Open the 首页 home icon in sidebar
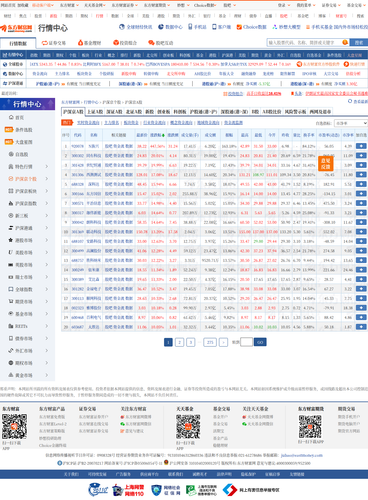This screenshot has width=368, height=500. pyautogui.click(x=11, y=117)
